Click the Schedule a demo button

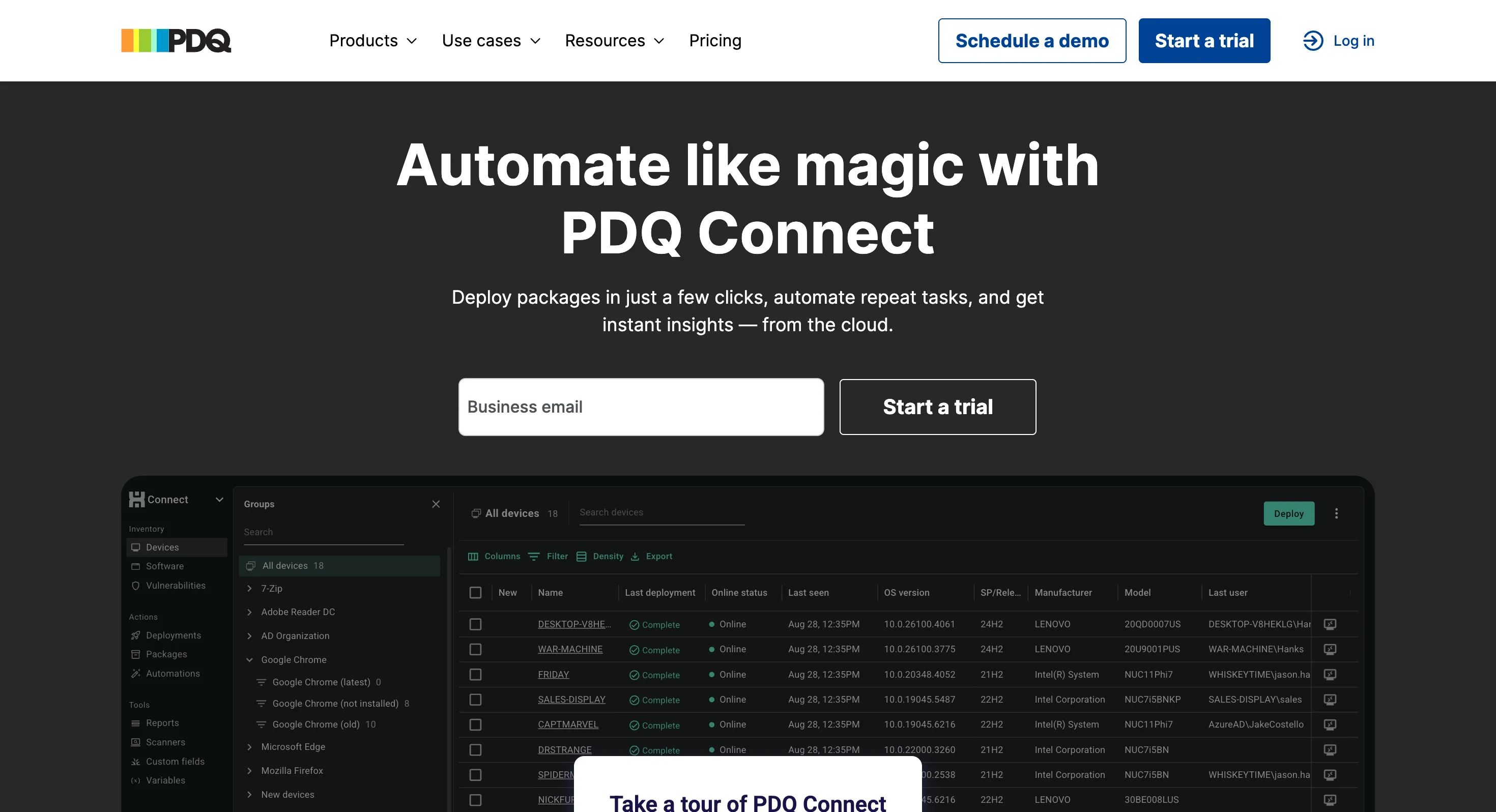click(1032, 41)
